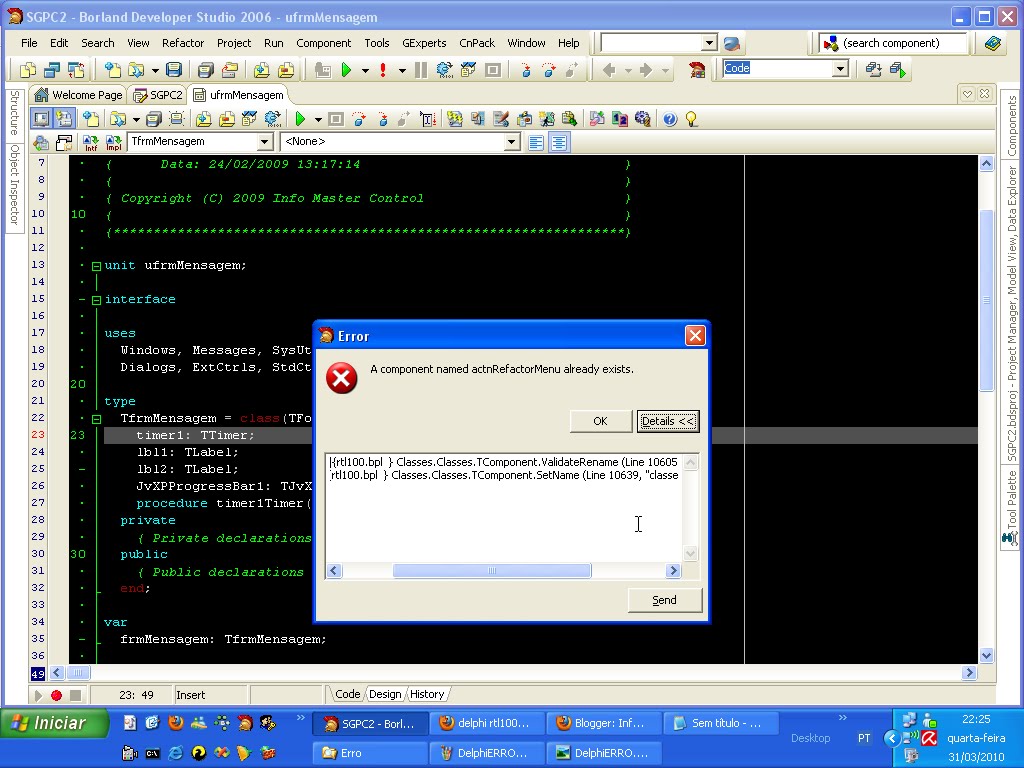Click the macro play triangle at bottom left

click(x=38, y=696)
